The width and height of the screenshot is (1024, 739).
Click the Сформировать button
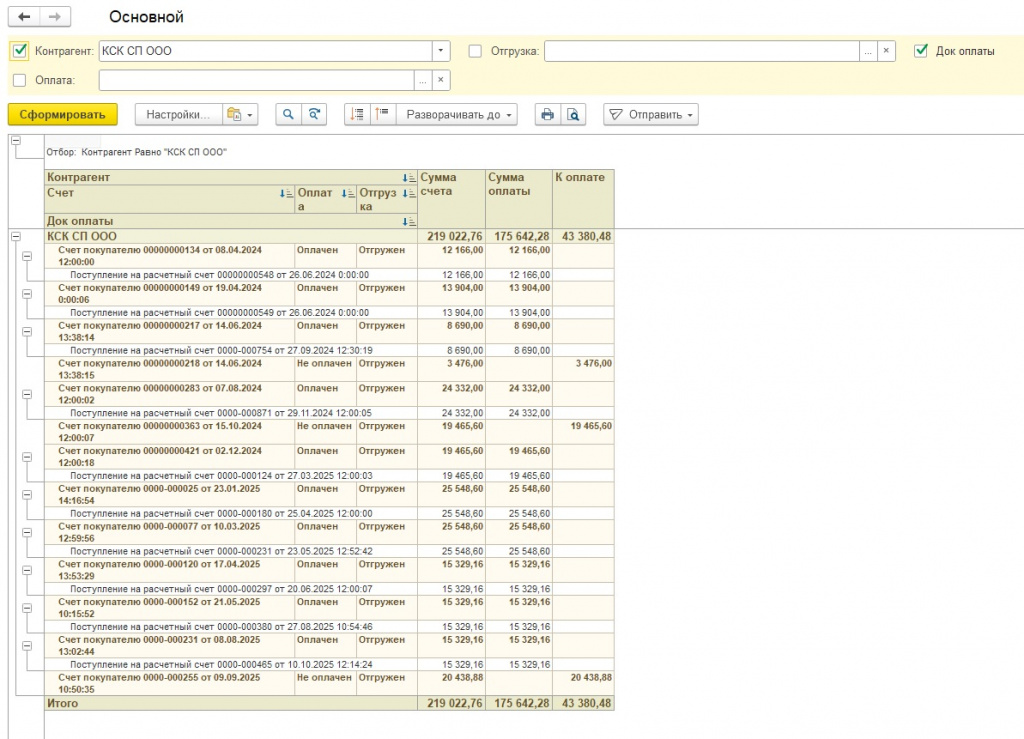click(62, 115)
